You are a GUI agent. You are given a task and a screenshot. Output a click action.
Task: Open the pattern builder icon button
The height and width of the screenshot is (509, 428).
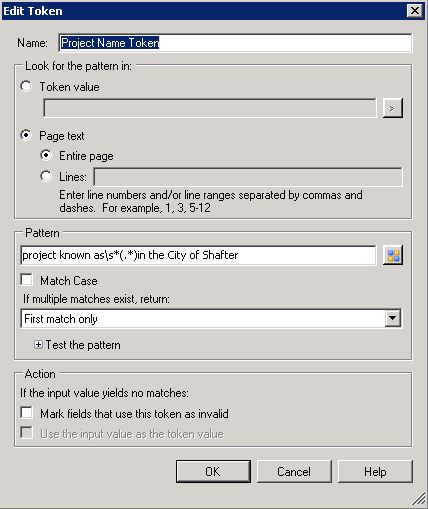pyautogui.click(x=393, y=255)
